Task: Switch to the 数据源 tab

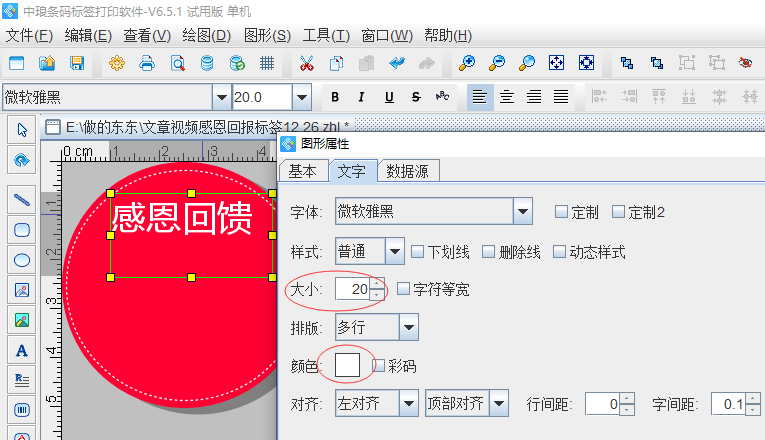Action: (x=408, y=171)
